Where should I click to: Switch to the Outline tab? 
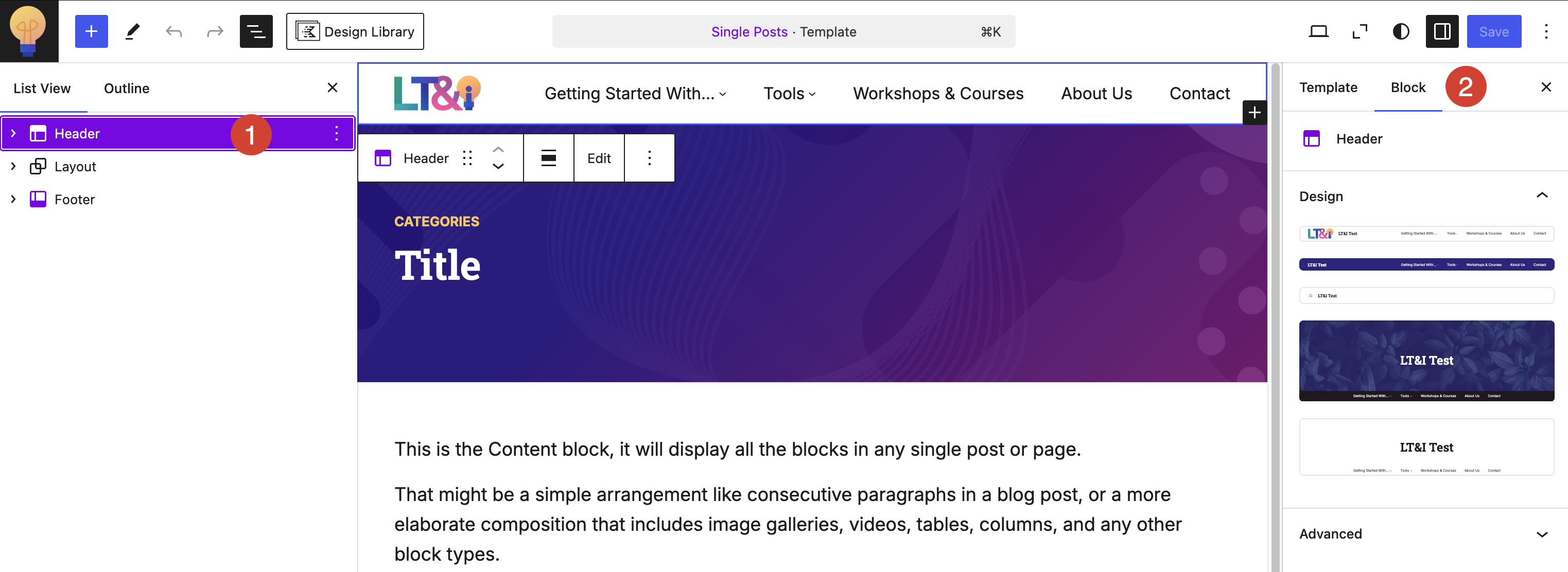[x=127, y=88]
